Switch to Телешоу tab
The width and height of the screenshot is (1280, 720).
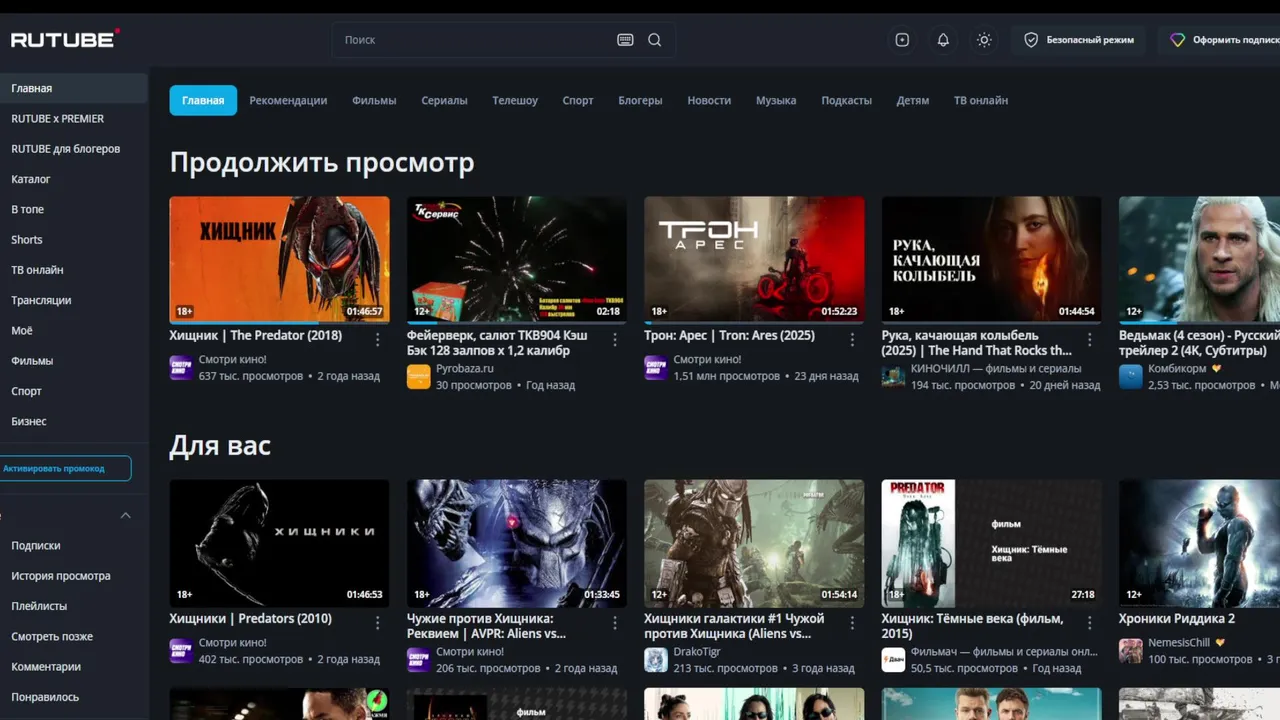click(515, 100)
